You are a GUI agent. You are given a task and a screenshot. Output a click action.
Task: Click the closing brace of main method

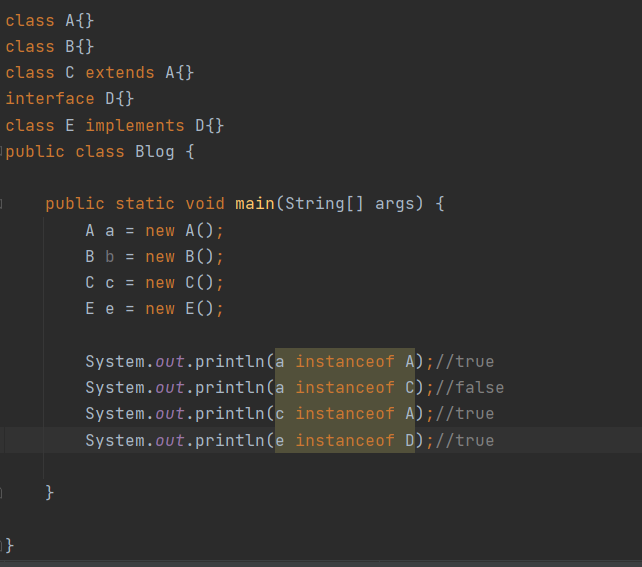(50, 492)
